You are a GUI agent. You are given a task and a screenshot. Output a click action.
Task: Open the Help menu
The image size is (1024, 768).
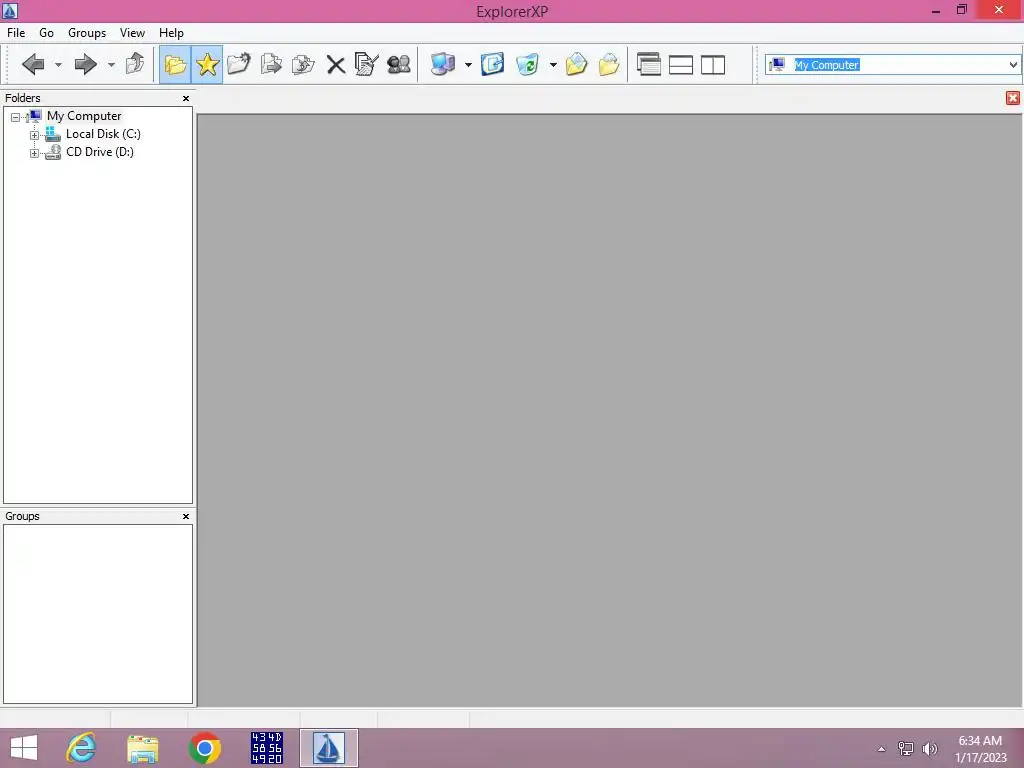pos(171,33)
